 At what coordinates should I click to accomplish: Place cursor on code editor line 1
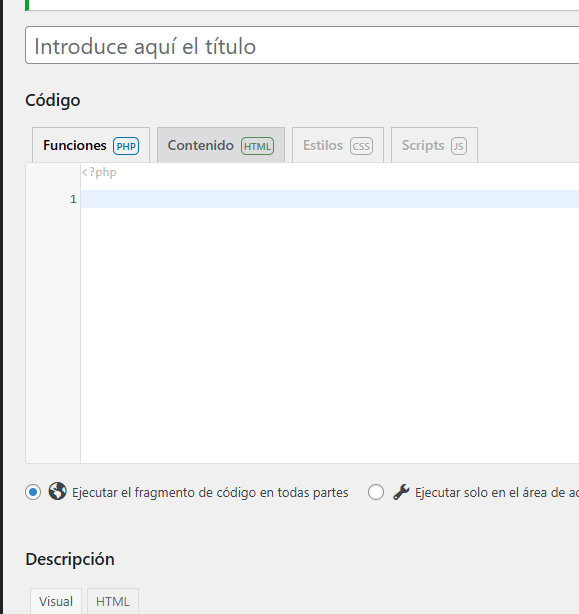330,199
